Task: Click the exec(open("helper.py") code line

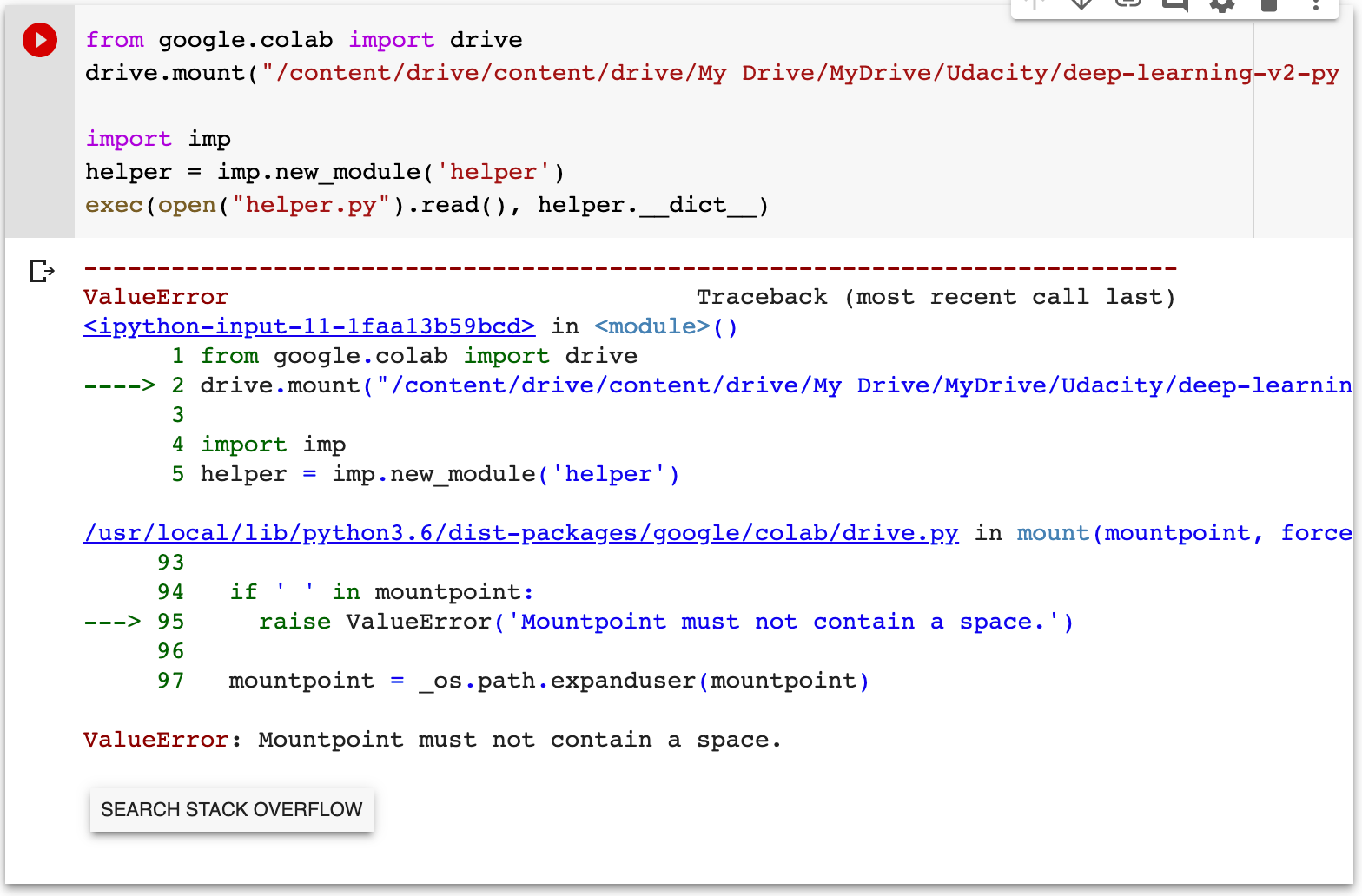Action: point(426,205)
